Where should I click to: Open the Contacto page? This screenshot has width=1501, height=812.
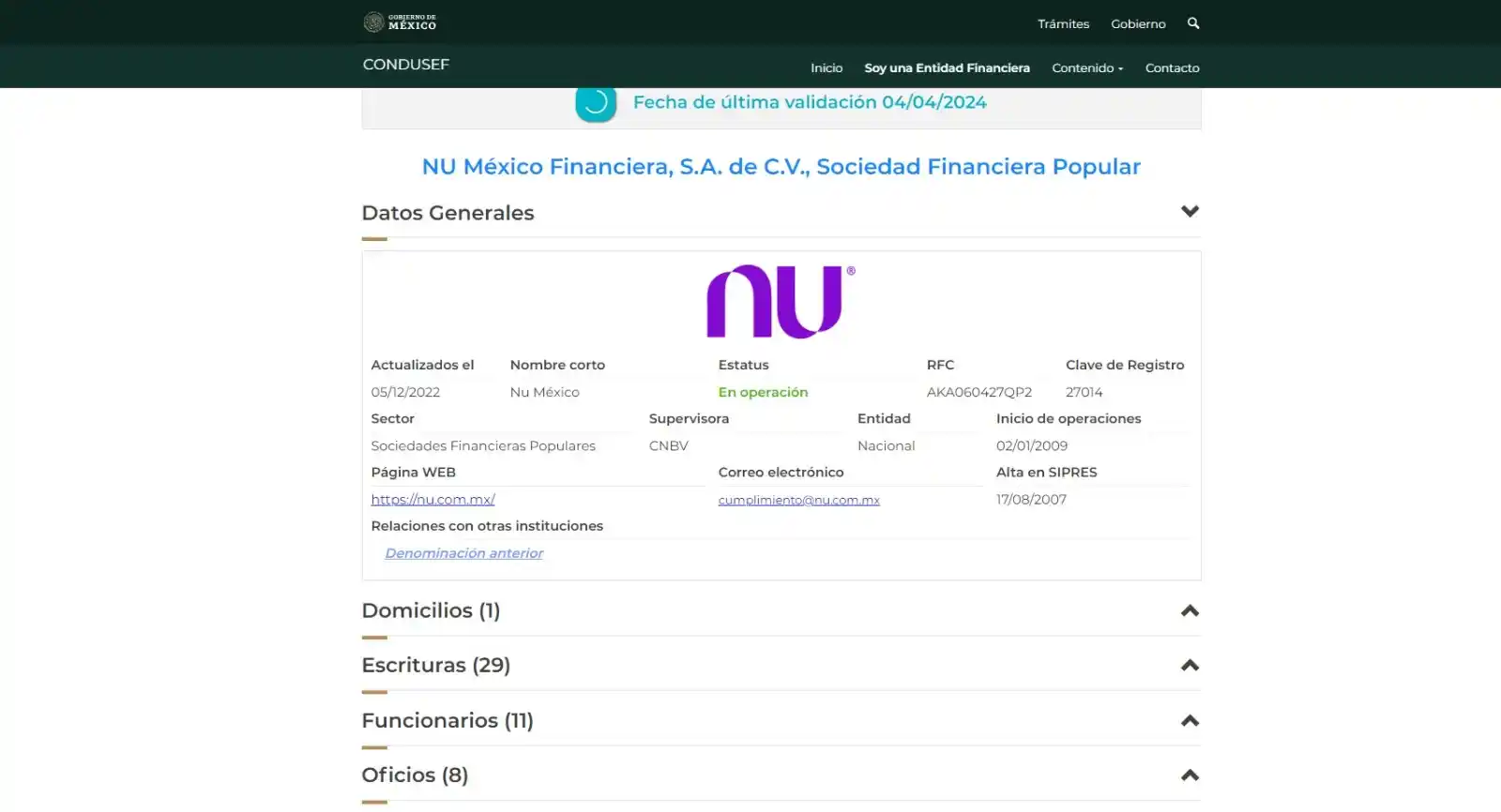point(1172,68)
